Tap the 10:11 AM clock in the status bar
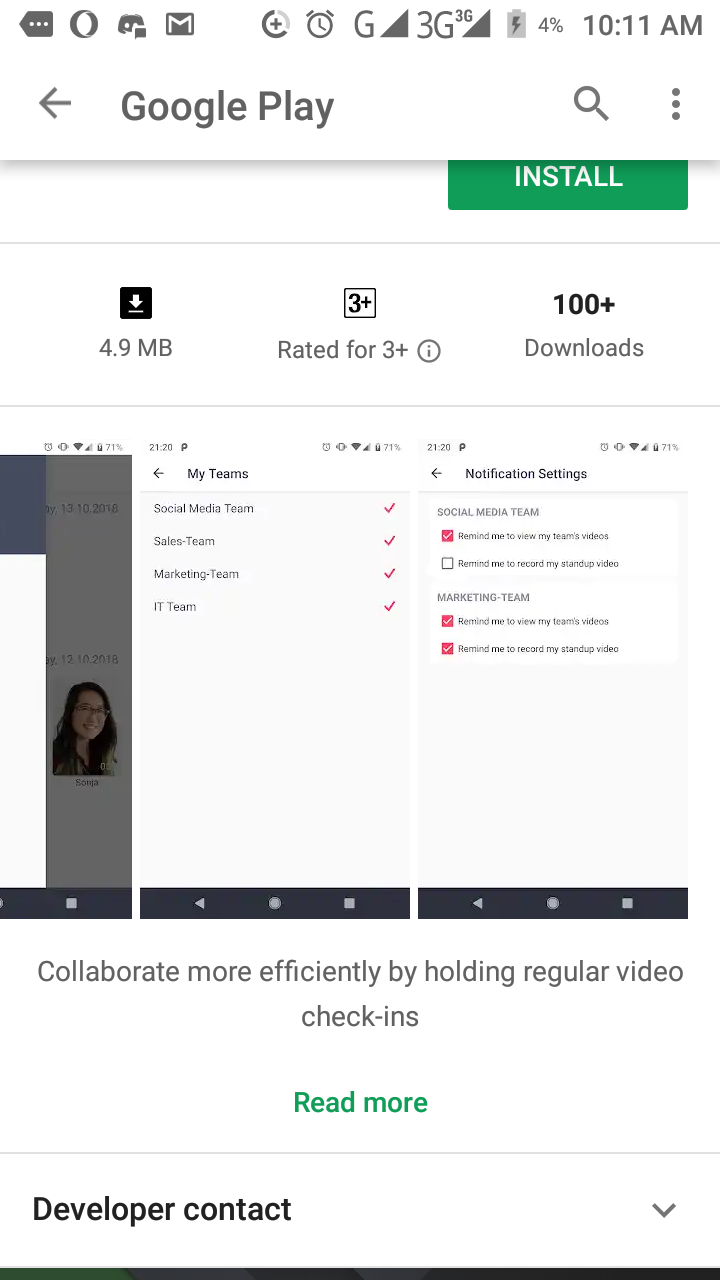The image size is (720, 1280). [x=643, y=26]
